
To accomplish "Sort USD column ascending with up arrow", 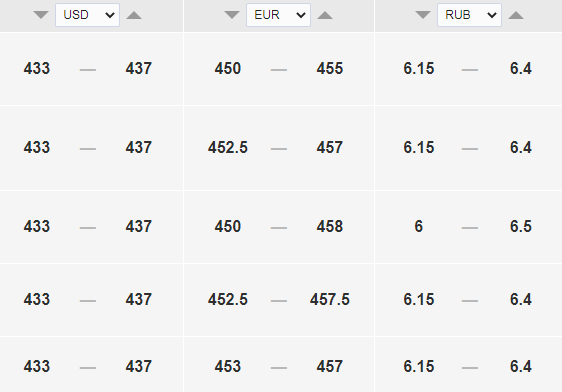I will (134, 15).
